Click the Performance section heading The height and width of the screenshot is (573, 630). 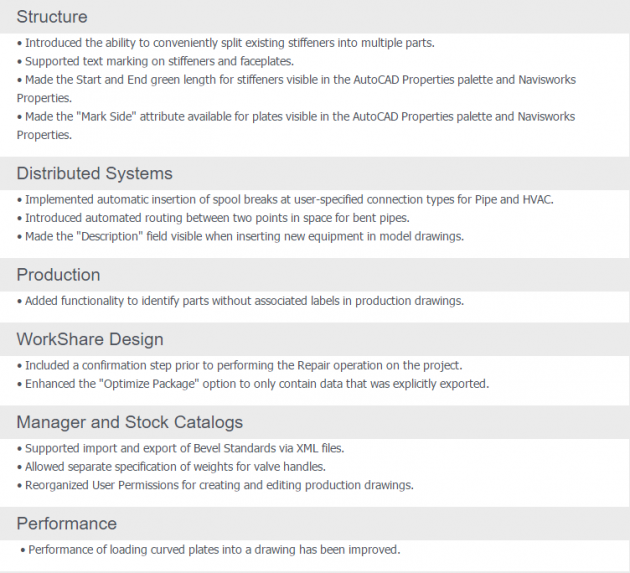[x=67, y=524]
